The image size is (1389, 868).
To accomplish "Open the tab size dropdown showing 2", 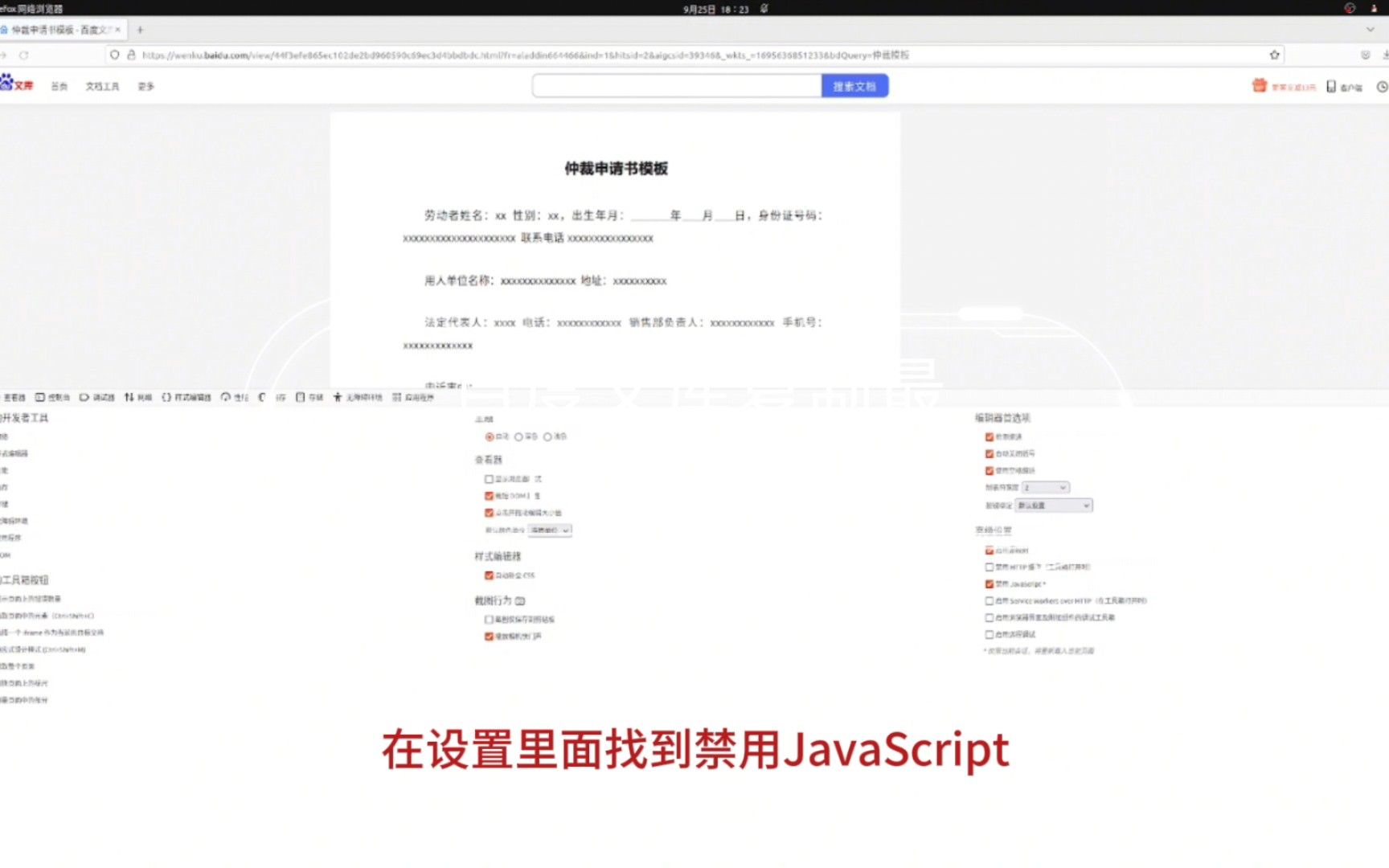I will tap(1045, 487).
